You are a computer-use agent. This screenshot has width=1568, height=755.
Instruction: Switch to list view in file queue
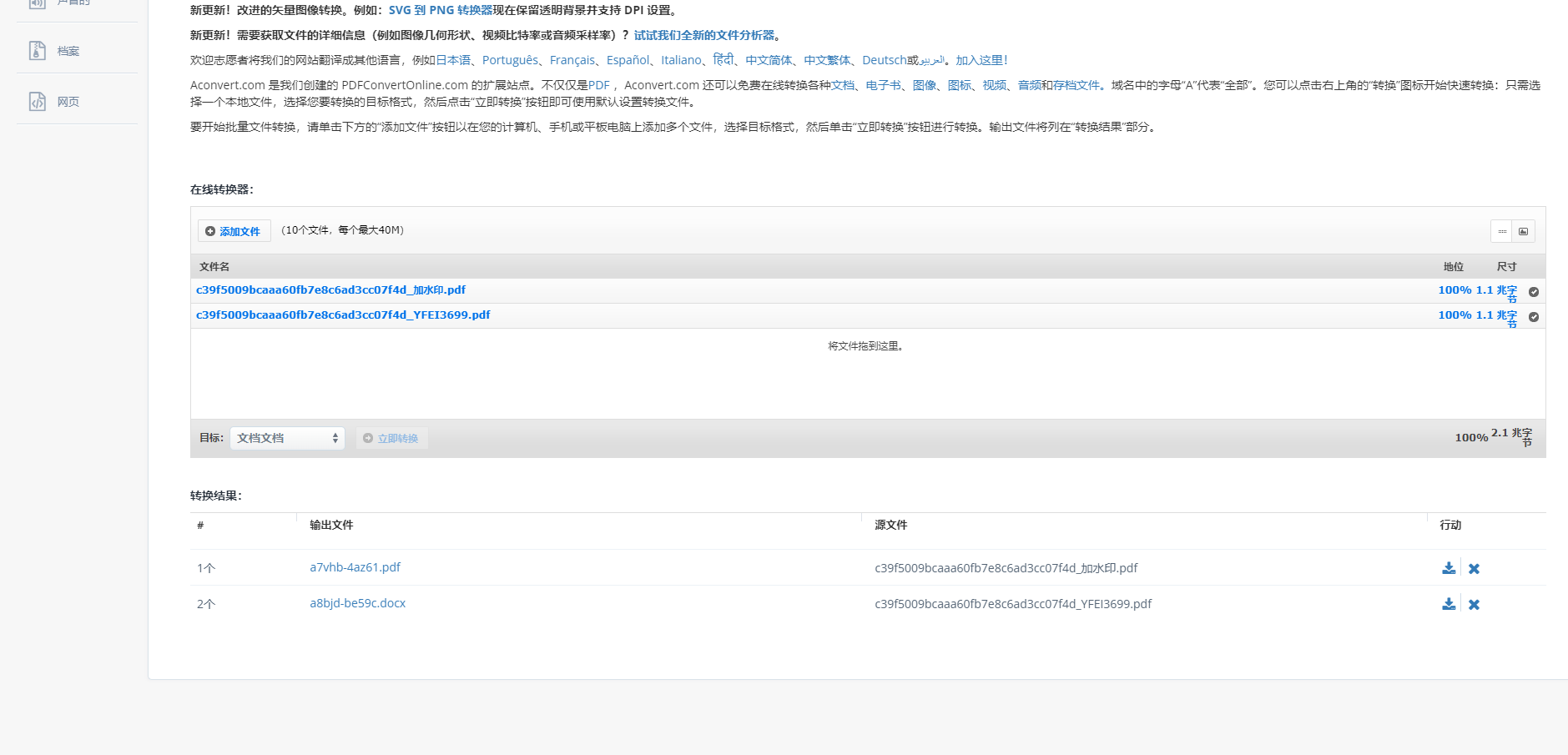pyautogui.click(x=1502, y=231)
